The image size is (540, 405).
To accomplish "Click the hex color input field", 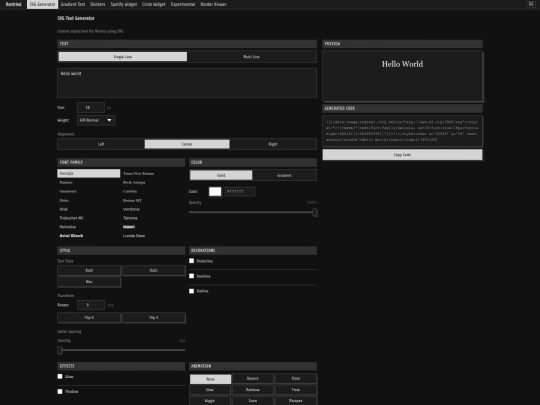I will tap(240, 191).
